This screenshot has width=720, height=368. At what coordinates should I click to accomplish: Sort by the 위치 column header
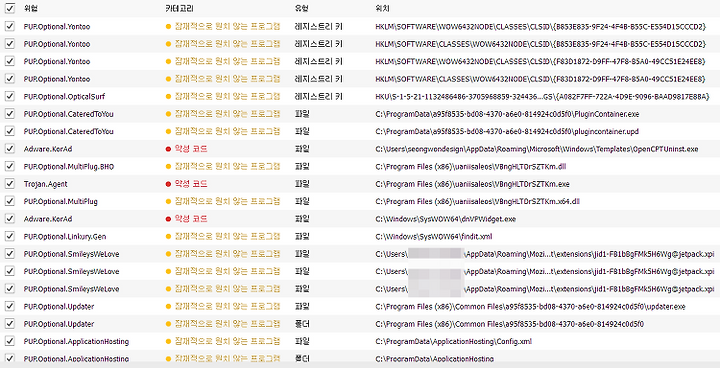(x=382, y=8)
